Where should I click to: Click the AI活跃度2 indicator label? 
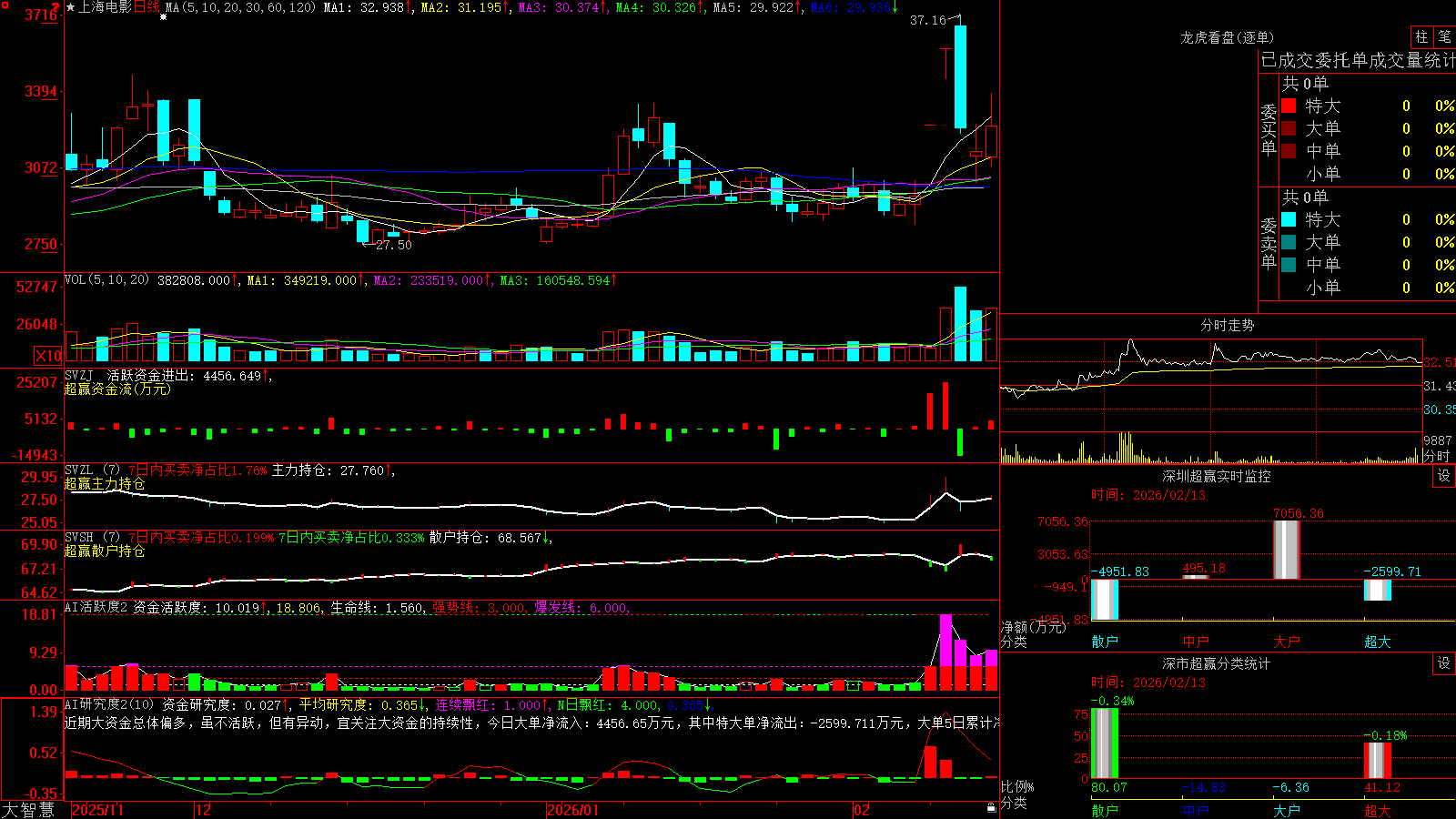[96, 607]
